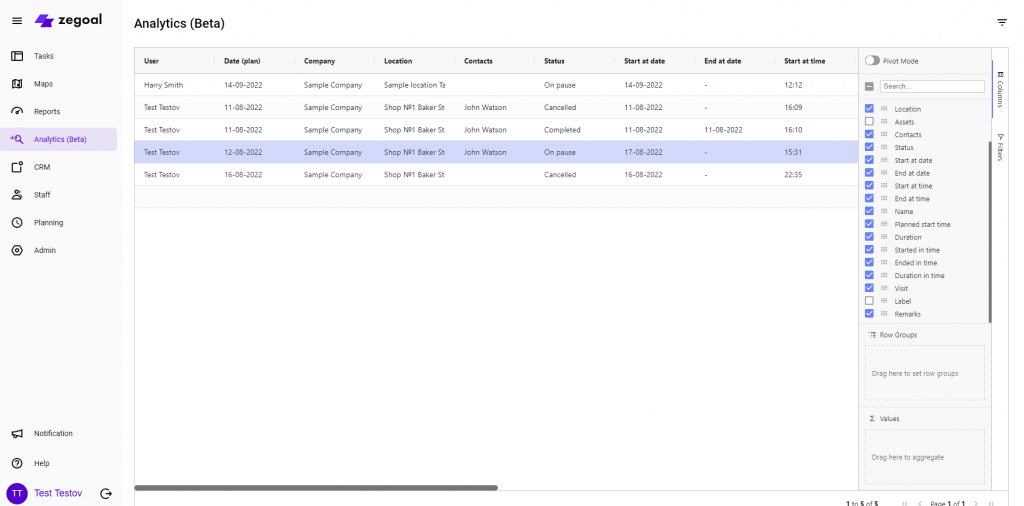Collapse the Columns side tab
Viewport: 1024px width, 506px height.
point(1001,89)
